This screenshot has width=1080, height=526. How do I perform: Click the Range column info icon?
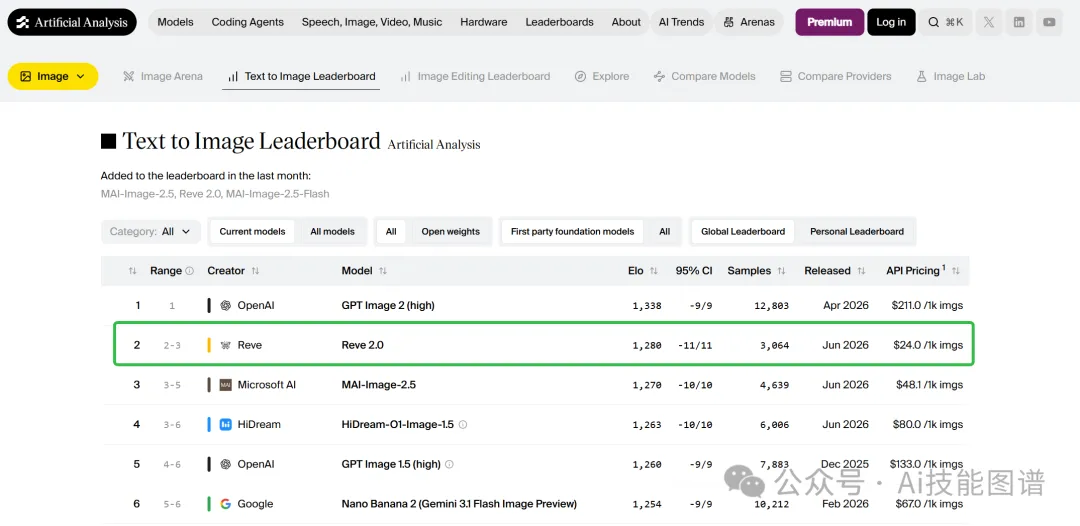(189, 271)
